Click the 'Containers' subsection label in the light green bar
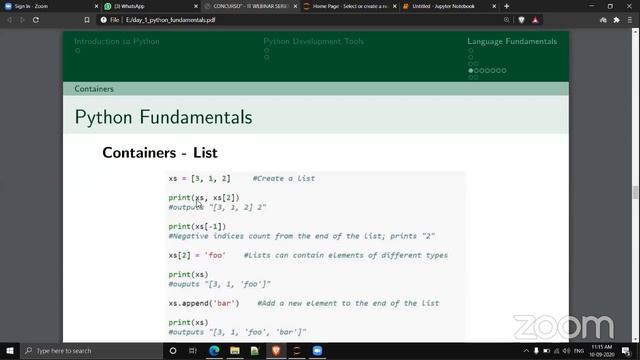The width and height of the screenshot is (640, 360). point(94,89)
